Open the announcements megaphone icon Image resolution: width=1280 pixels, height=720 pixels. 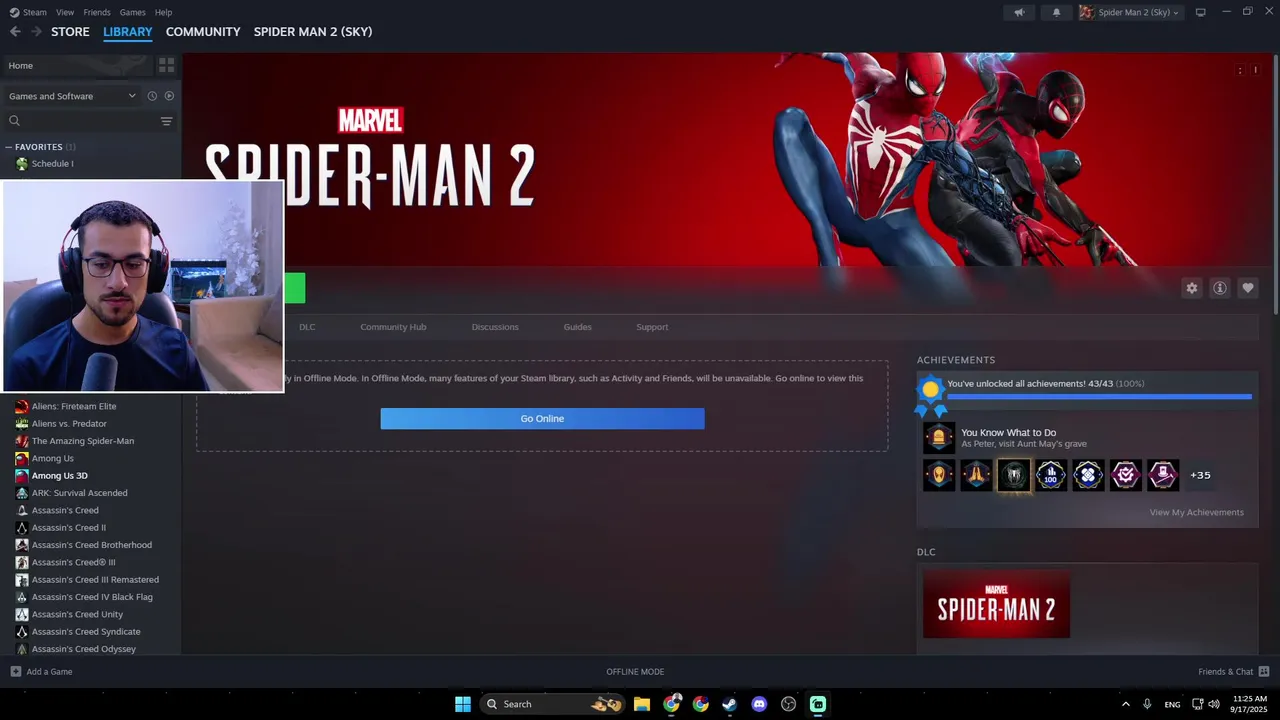point(1019,12)
